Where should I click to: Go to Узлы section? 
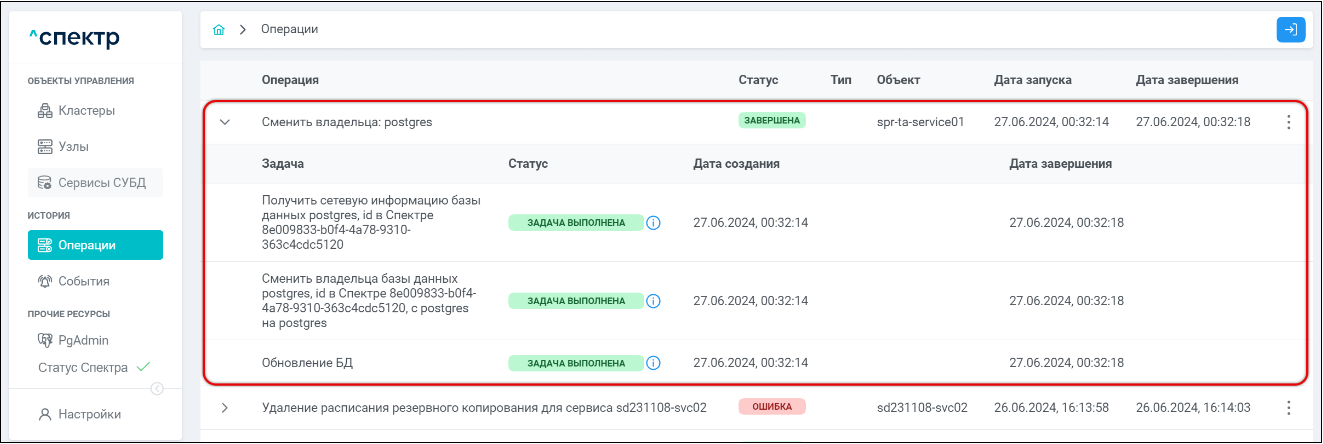[x=73, y=147]
